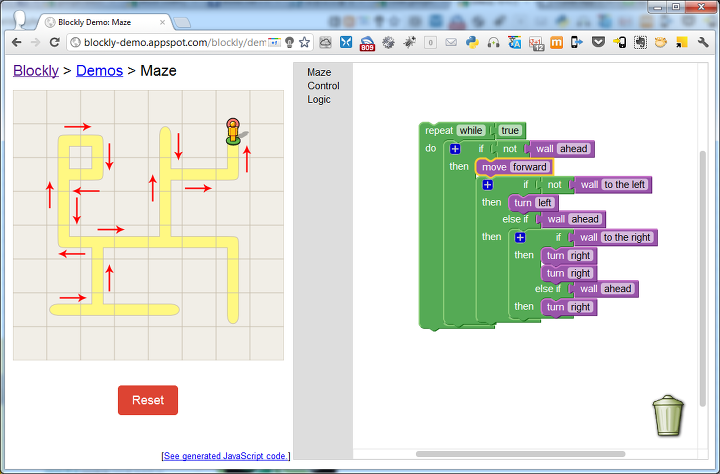Open the Google +1 extension showing 12
The image size is (720, 474).
coord(536,43)
